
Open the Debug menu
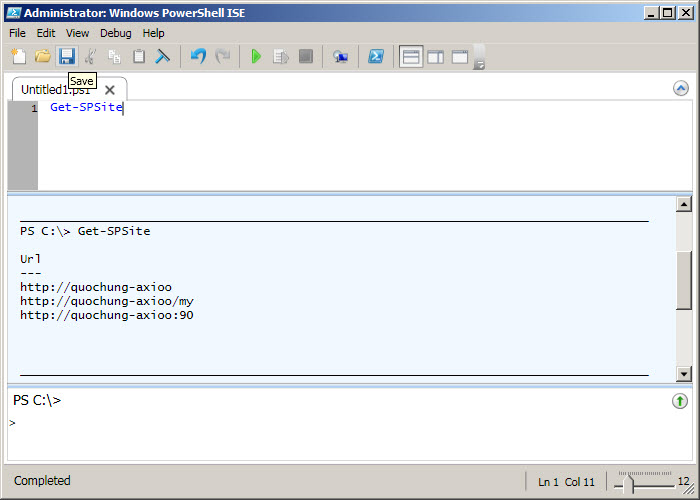coord(116,33)
